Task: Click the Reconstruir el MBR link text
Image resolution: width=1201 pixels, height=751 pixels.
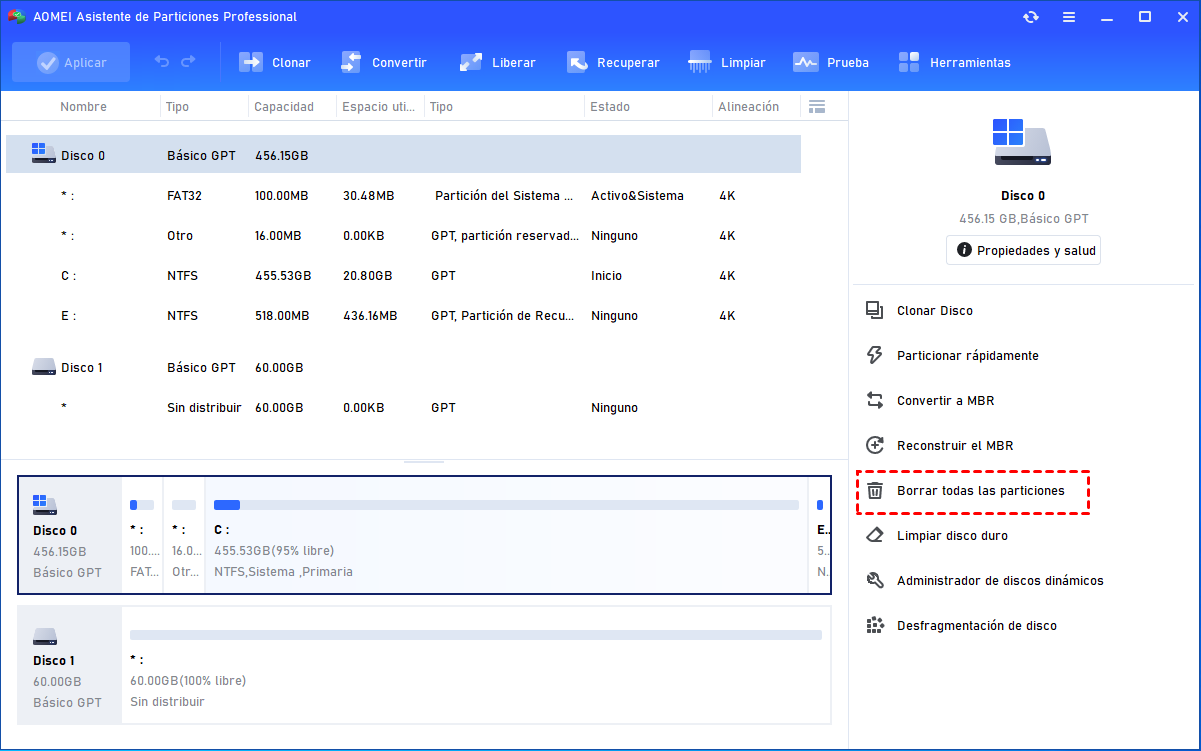Action: click(x=955, y=446)
